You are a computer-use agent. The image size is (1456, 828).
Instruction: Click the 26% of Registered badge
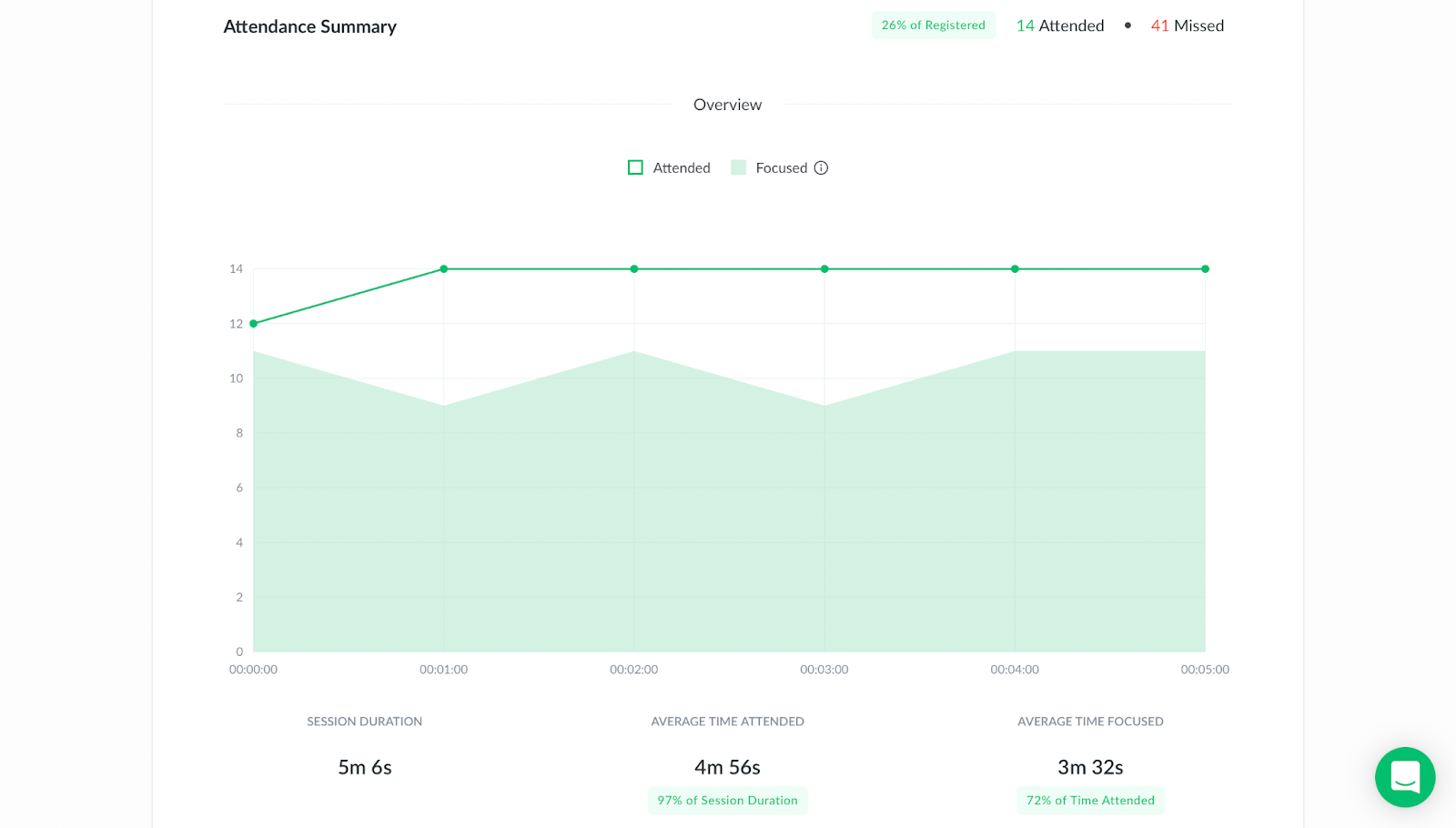(x=934, y=25)
